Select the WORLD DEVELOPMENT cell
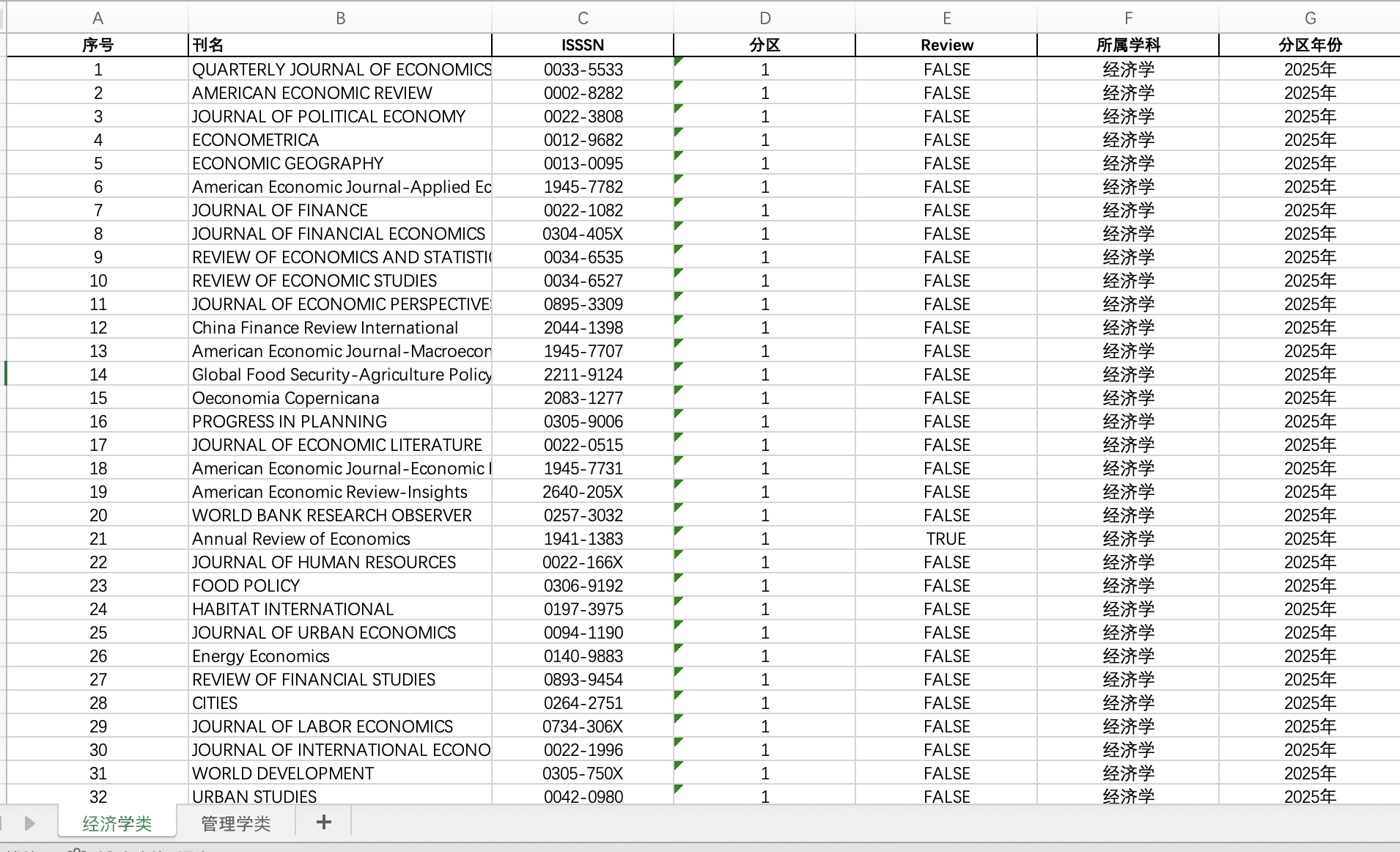Screen dimensions: 1400x852 340,773
